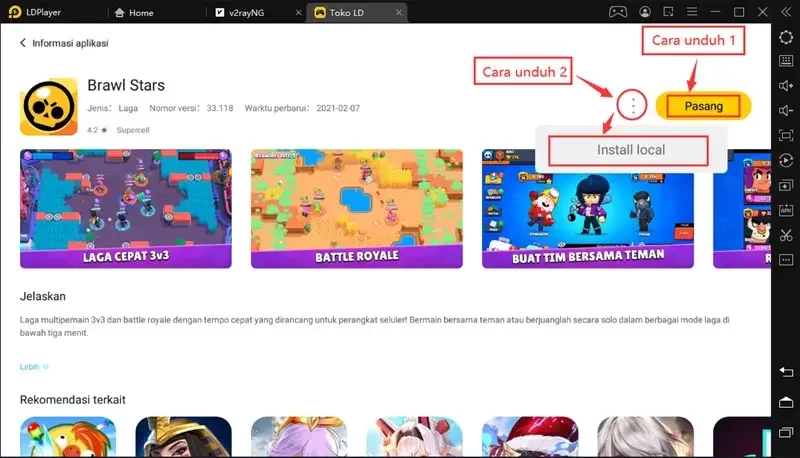Image resolution: width=800 pixels, height=458 pixels.
Task: Close the v2rayNG tab
Action: click(x=298, y=12)
